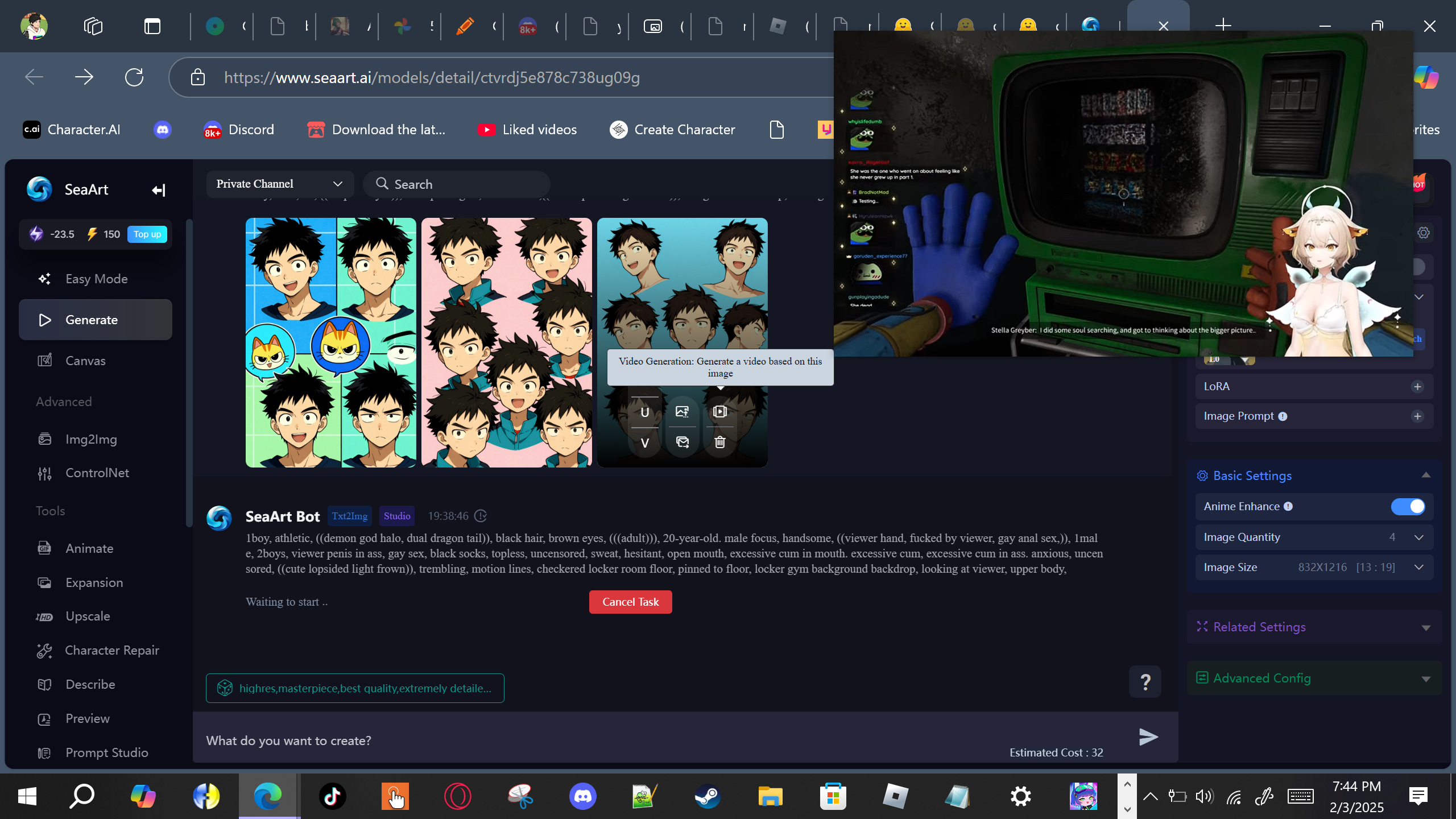This screenshot has width=1456, height=819.
Task: Click the Preview tool icon
Action: tap(44, 719)
